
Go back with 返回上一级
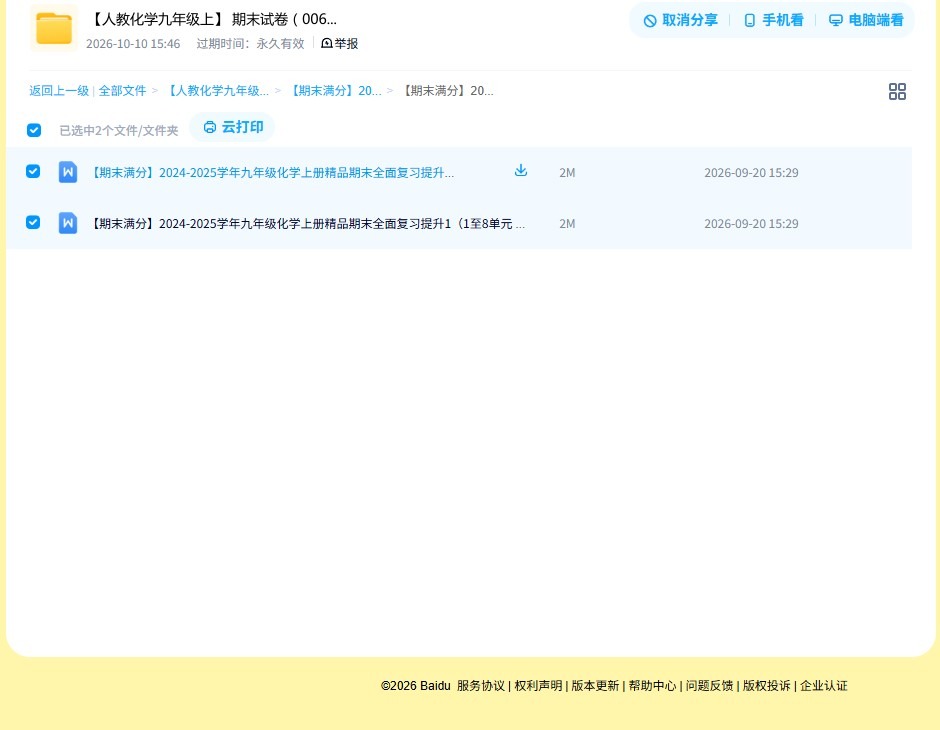(x=59, y=91)
